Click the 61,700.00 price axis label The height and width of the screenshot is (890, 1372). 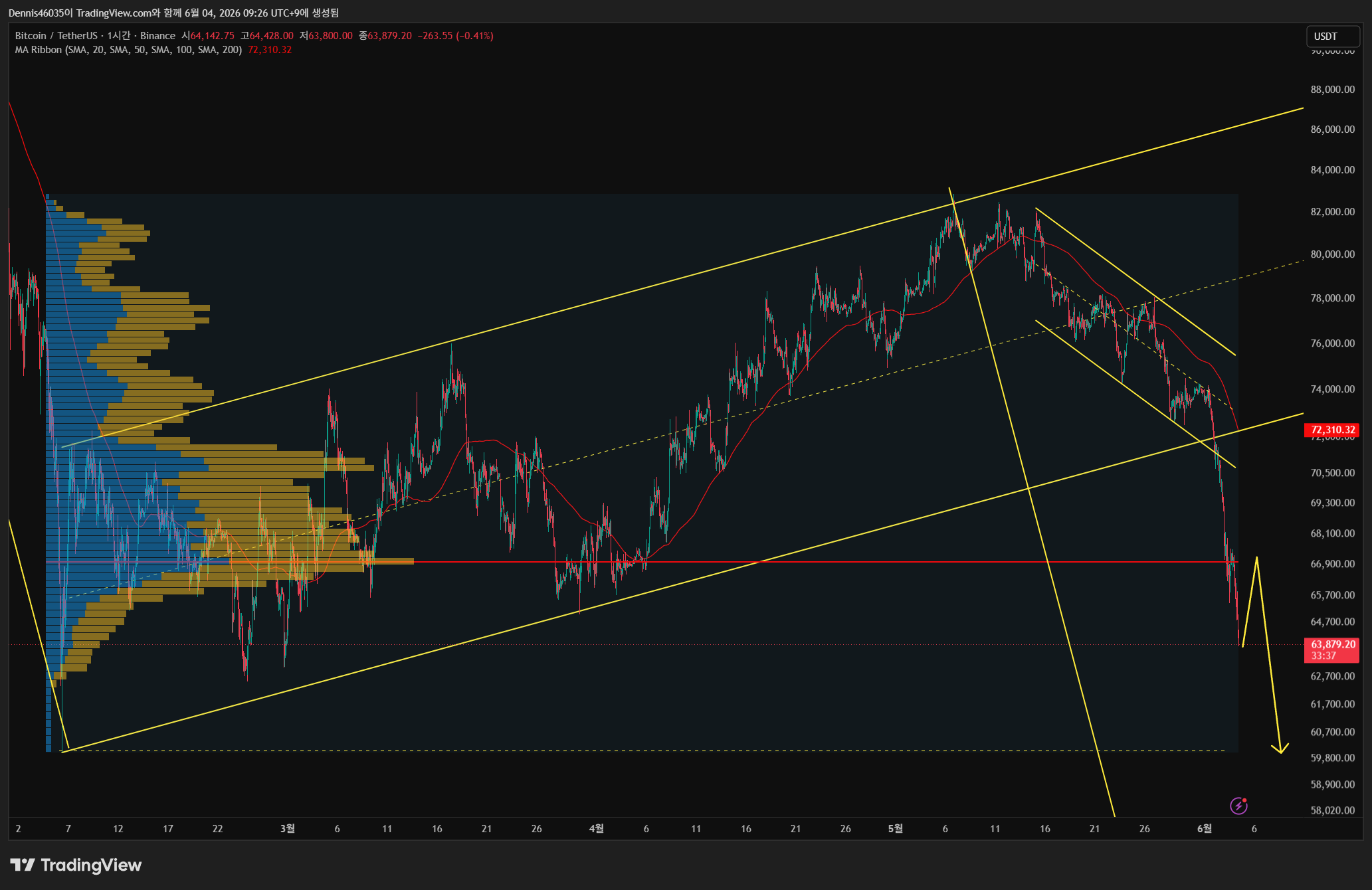[1332, 704]
